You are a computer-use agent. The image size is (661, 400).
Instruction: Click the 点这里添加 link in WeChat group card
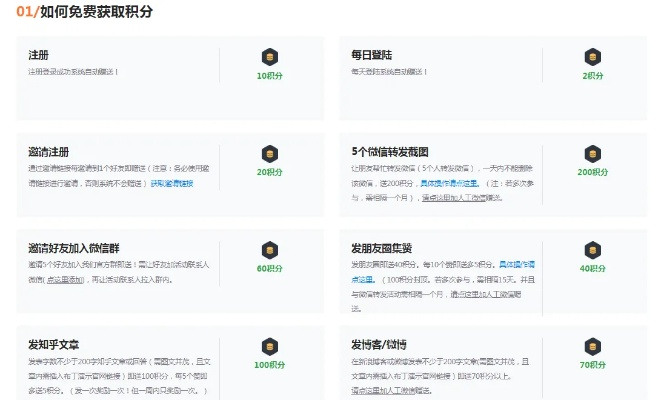67,281
